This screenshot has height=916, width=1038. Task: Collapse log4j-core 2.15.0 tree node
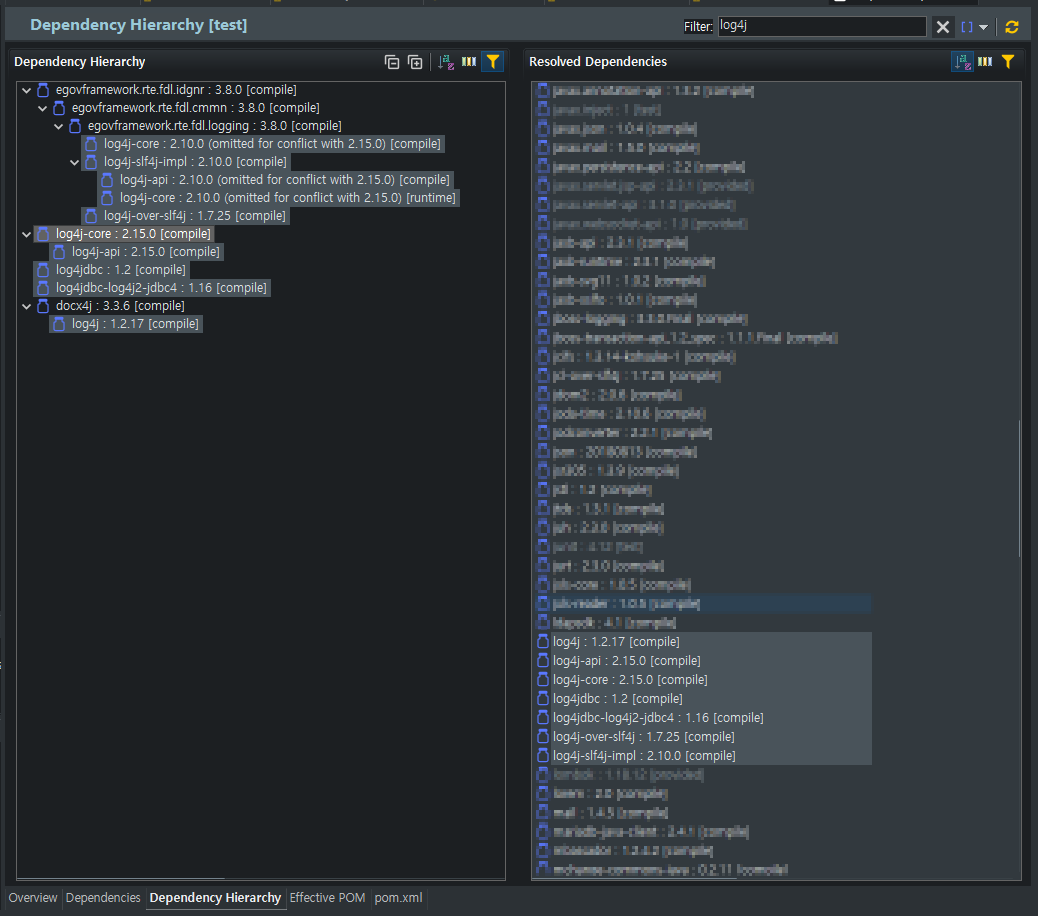click(x=26, y=234)
